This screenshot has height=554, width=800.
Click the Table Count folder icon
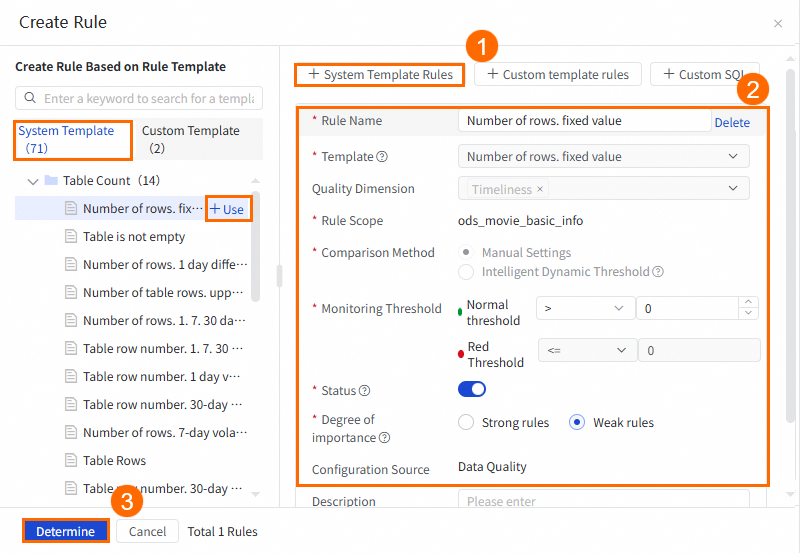tap(51, 181)
